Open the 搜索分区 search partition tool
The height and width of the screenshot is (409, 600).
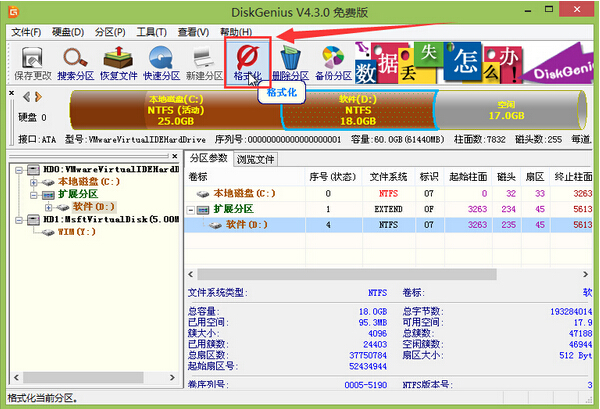75,64
